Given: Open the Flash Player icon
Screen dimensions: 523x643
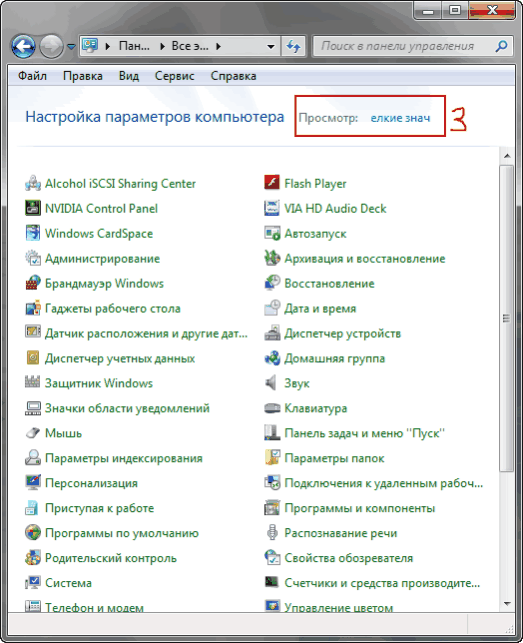Looking at the screenshot, I should coord(272,183).
